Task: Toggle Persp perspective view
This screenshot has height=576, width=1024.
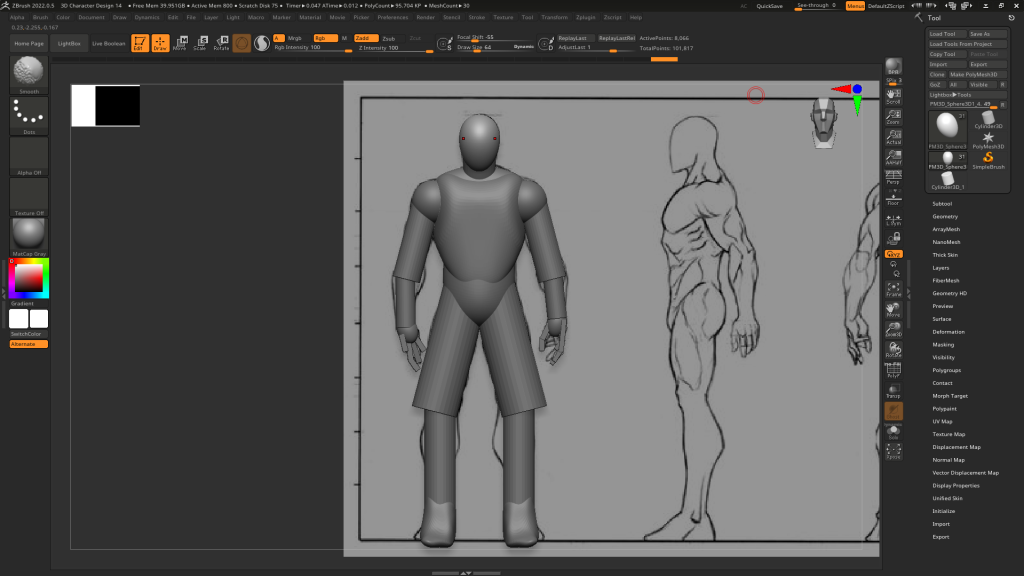Action: (x=893, y=178)
